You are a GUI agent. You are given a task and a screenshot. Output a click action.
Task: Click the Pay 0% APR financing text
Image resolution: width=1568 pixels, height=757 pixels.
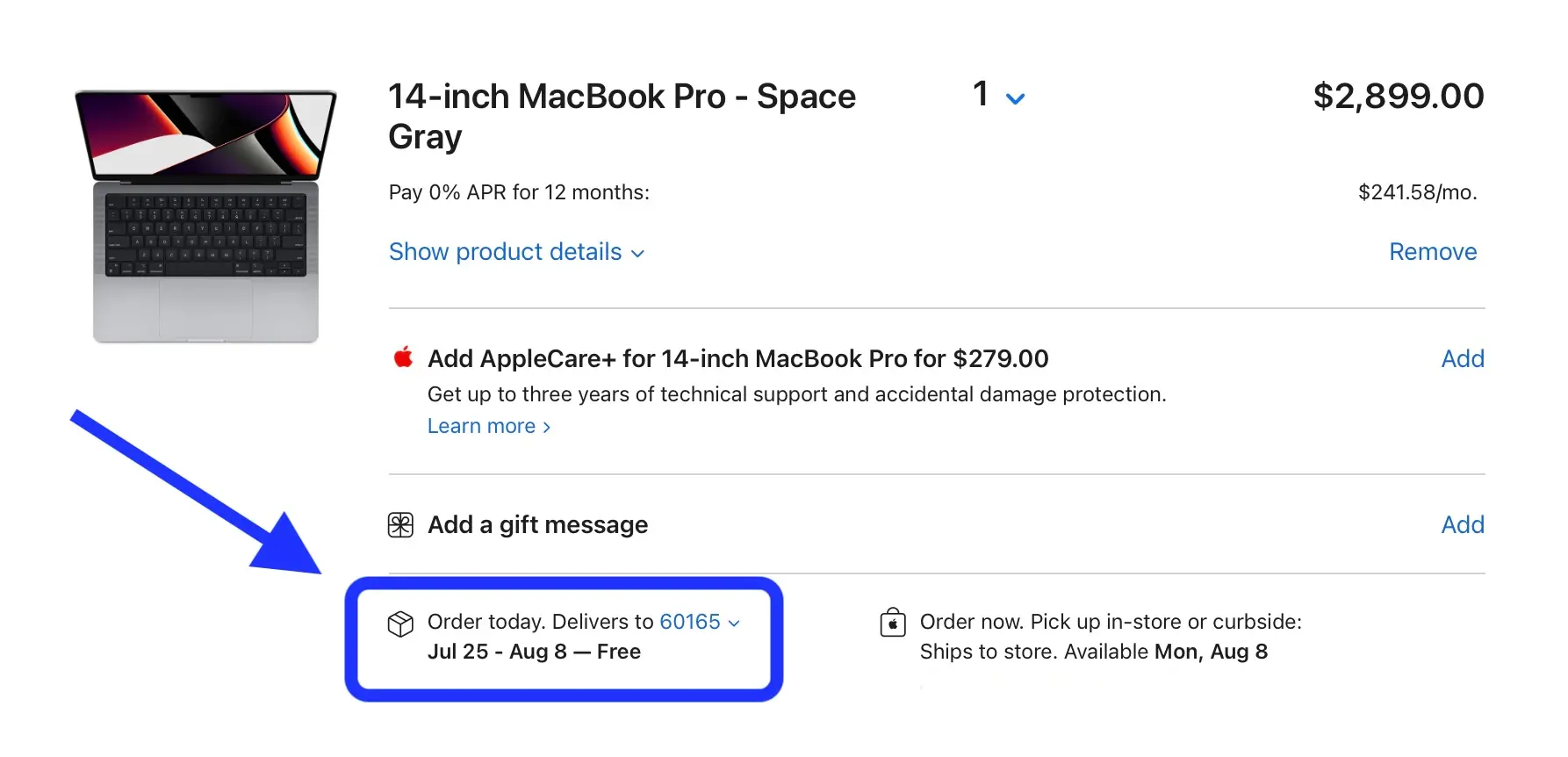click(x=519, y=192)
